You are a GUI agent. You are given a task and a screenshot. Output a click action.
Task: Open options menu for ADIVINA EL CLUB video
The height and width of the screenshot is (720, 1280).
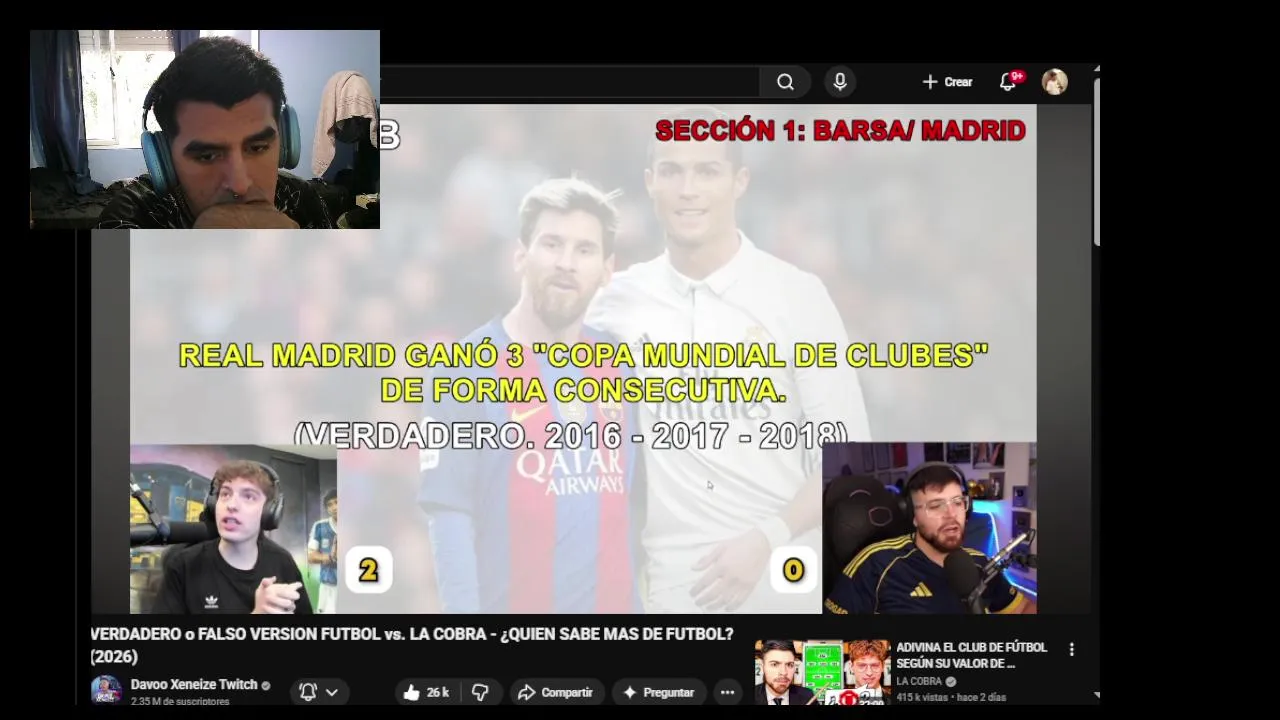[x=1071, y=649]
